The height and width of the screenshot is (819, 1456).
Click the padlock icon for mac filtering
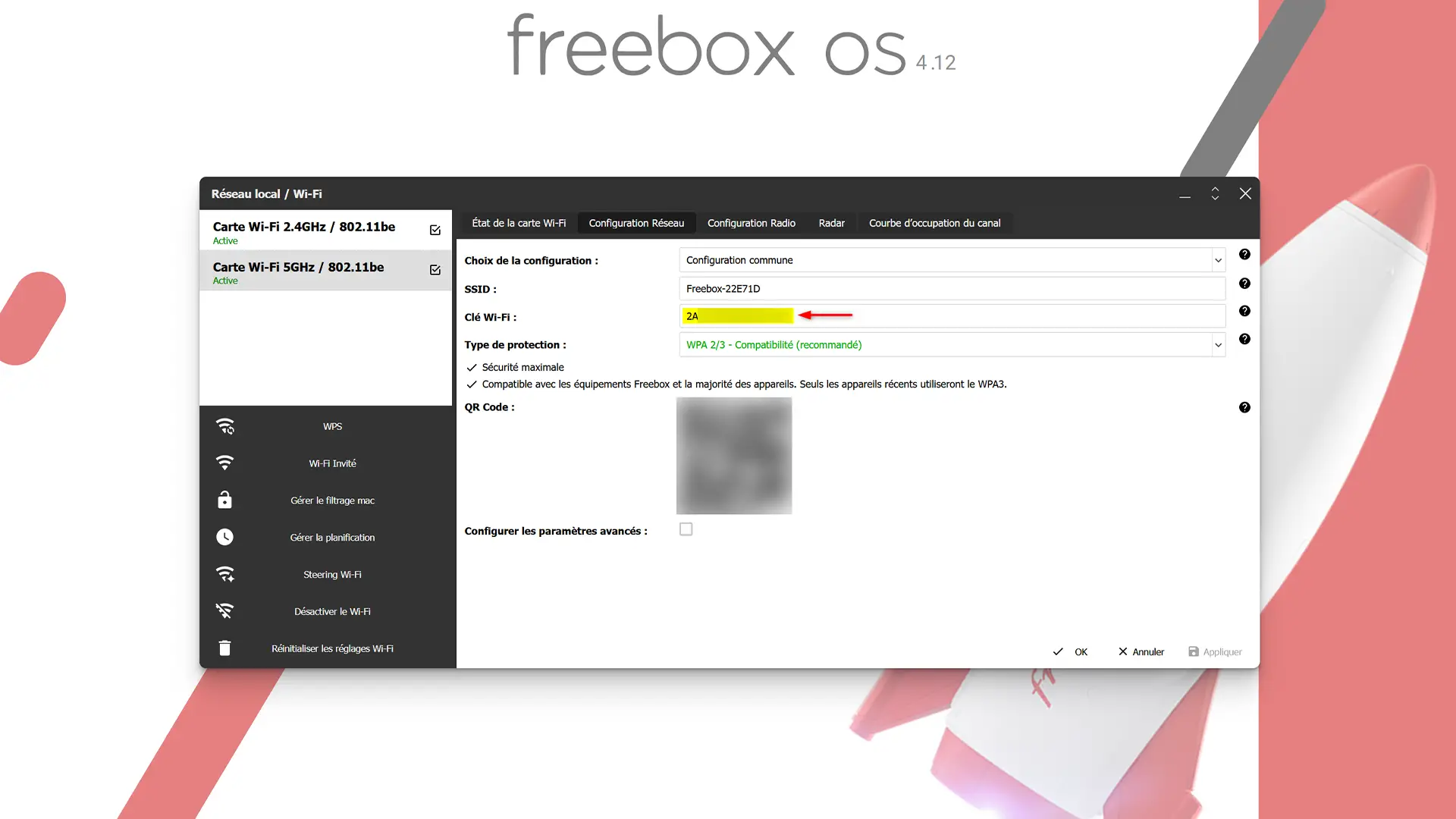(225, 500)
